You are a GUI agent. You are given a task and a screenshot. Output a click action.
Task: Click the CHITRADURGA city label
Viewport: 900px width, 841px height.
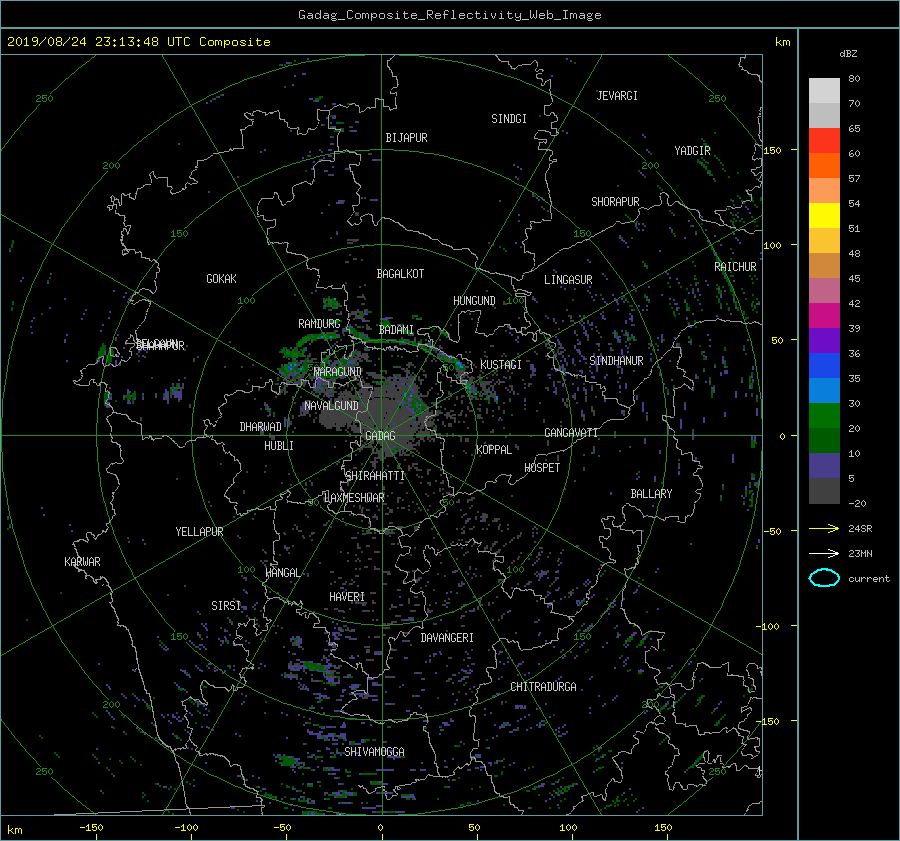click(543, 687)
